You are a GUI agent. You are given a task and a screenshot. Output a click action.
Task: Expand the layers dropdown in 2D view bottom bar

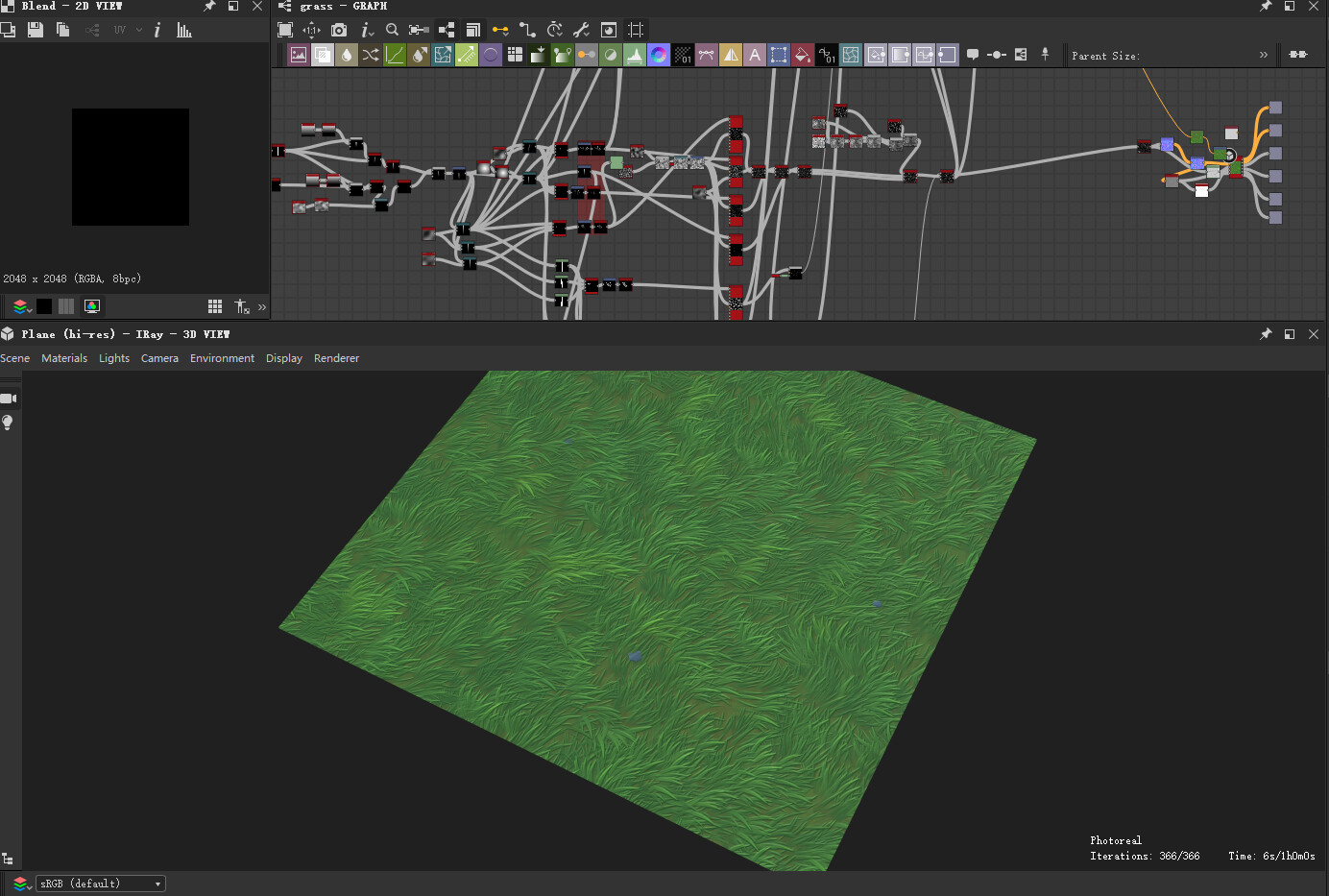21,306
